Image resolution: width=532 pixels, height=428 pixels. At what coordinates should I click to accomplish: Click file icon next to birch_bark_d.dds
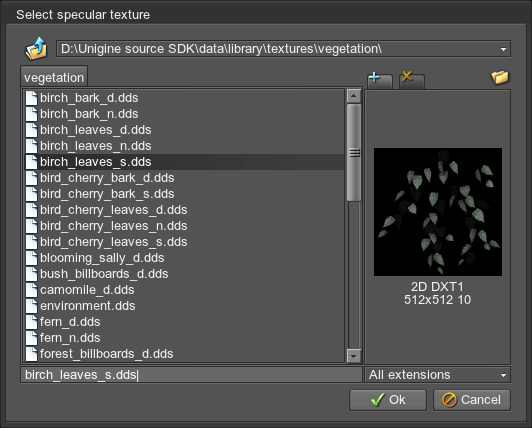32,98
